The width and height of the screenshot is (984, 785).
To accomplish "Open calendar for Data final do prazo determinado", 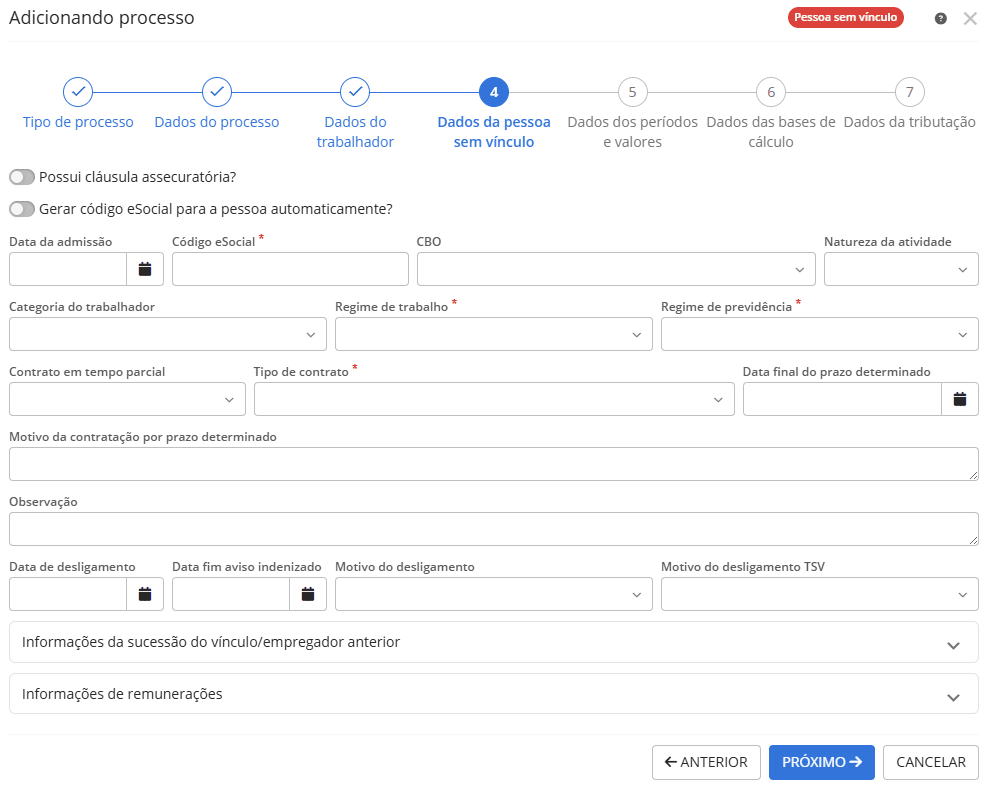I will pyautogui.click(x=960, y=399).
